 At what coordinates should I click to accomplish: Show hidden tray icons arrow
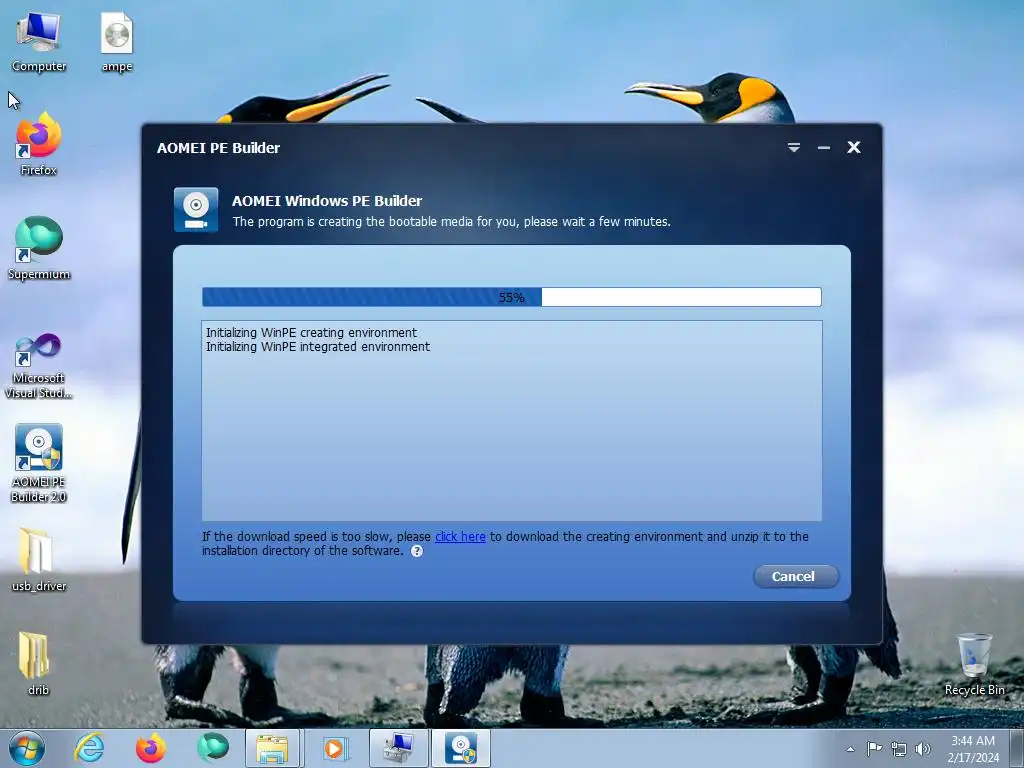pos(850,749)
